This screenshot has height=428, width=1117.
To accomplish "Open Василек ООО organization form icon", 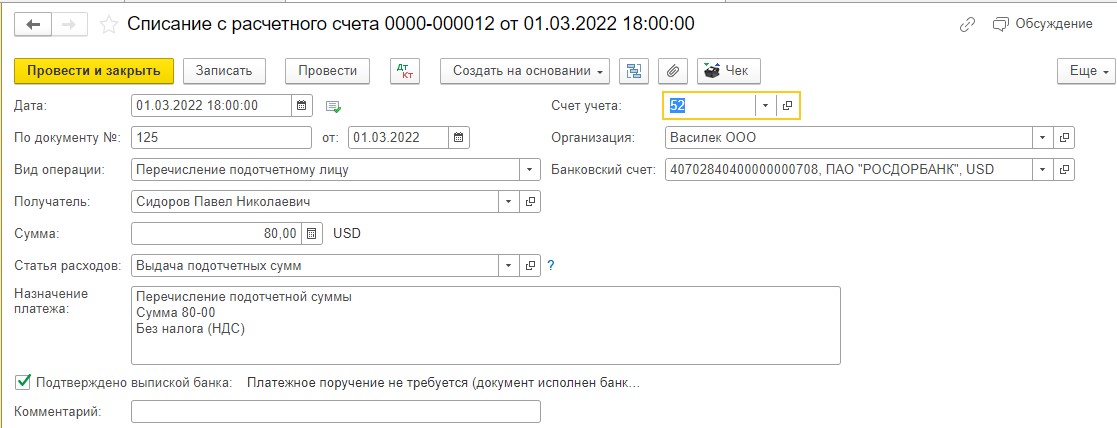I will pyautogui.click(x=1064, y=137).
